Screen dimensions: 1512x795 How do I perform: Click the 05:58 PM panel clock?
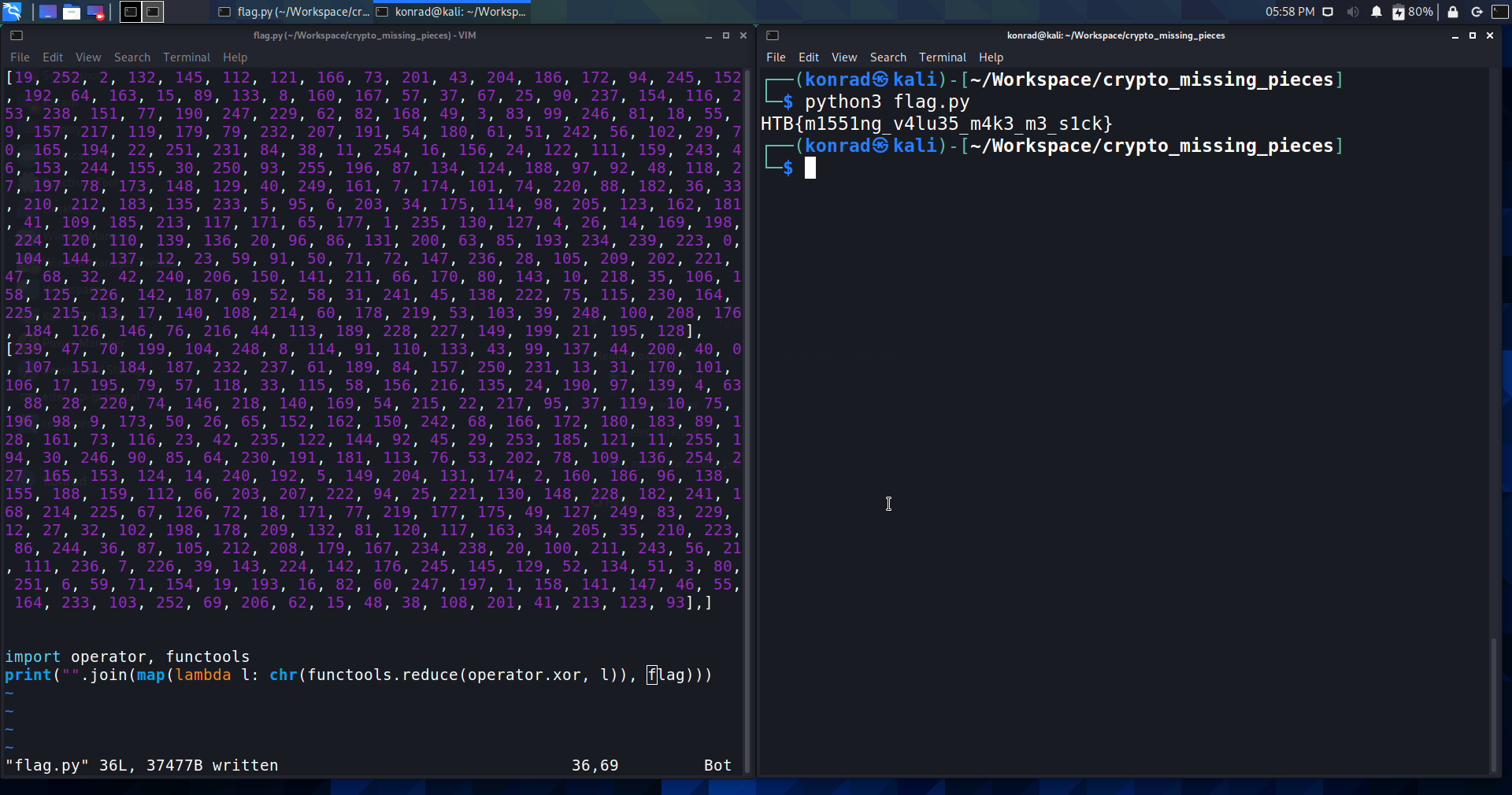(x=1289, y=12)
